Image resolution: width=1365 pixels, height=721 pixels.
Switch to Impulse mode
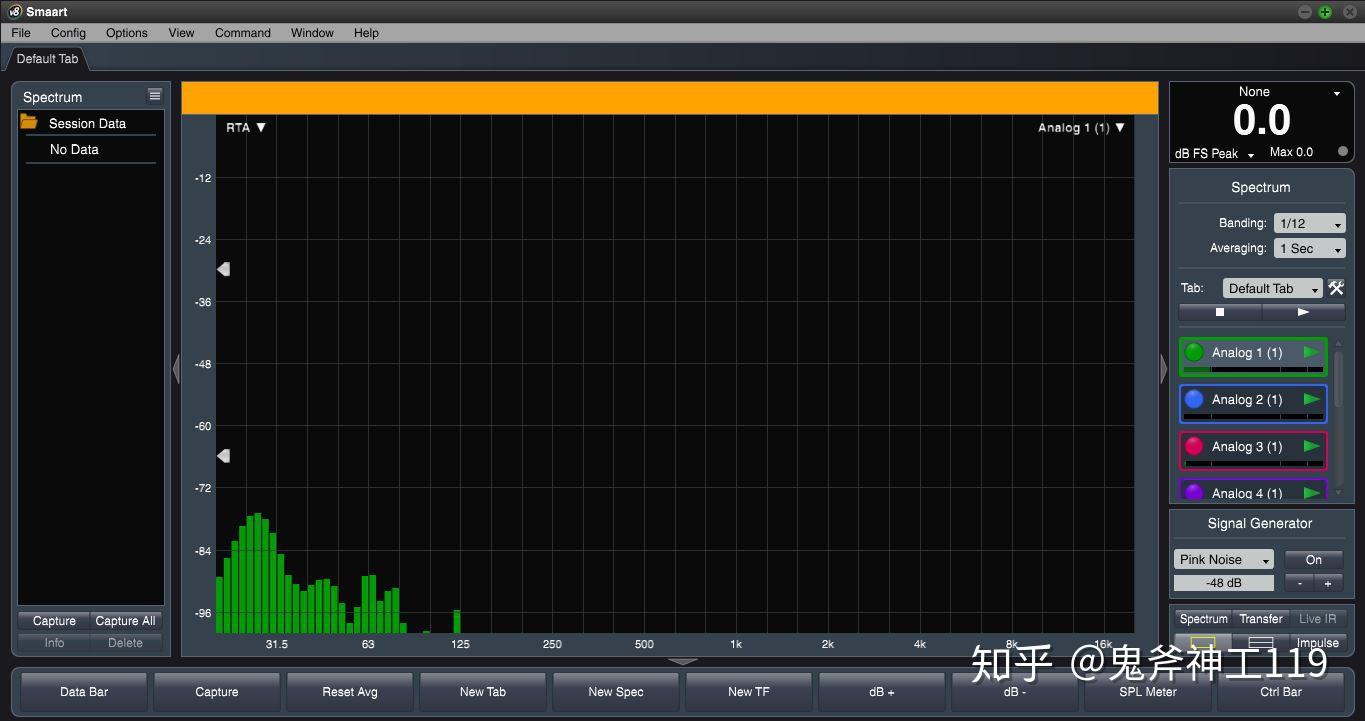click(1317, 643)
